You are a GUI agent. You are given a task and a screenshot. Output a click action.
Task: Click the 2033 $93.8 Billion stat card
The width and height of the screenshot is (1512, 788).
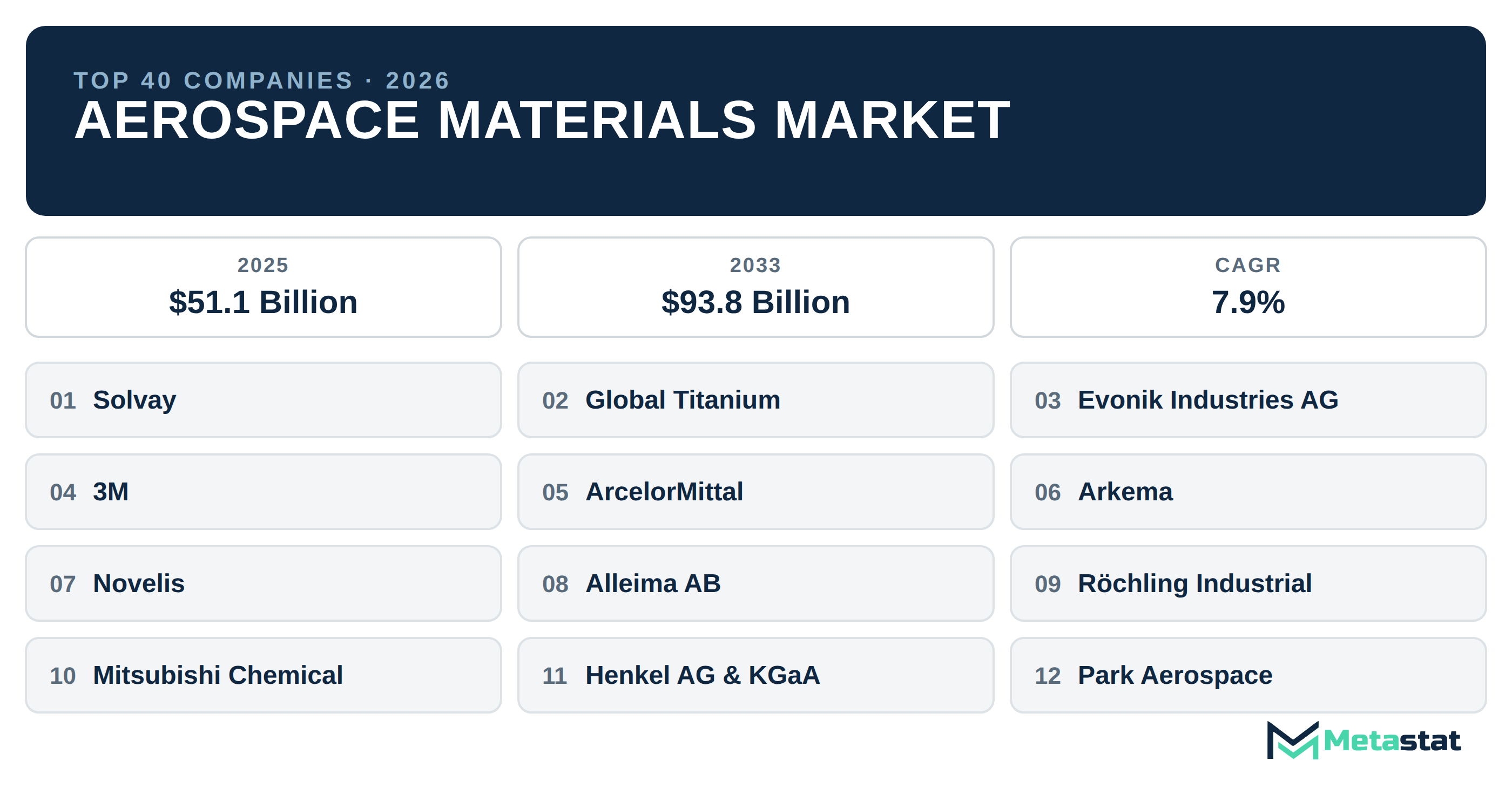755,287
